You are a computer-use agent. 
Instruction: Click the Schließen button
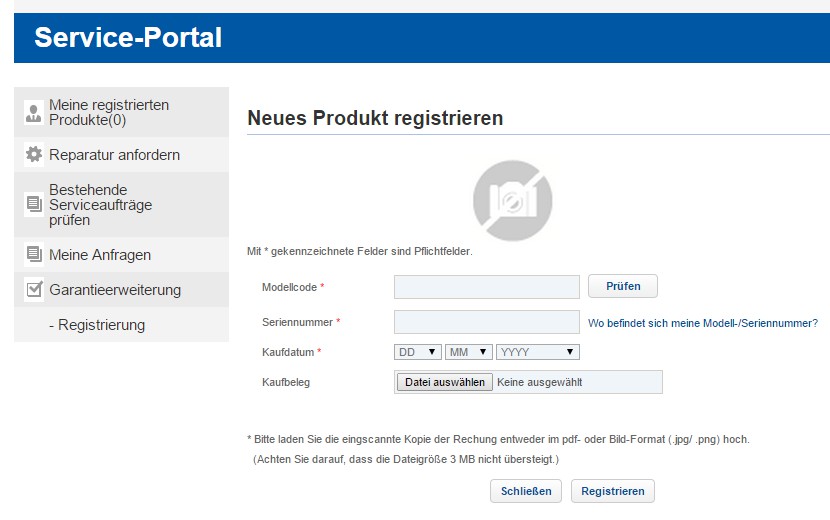[x=525, y=491]
